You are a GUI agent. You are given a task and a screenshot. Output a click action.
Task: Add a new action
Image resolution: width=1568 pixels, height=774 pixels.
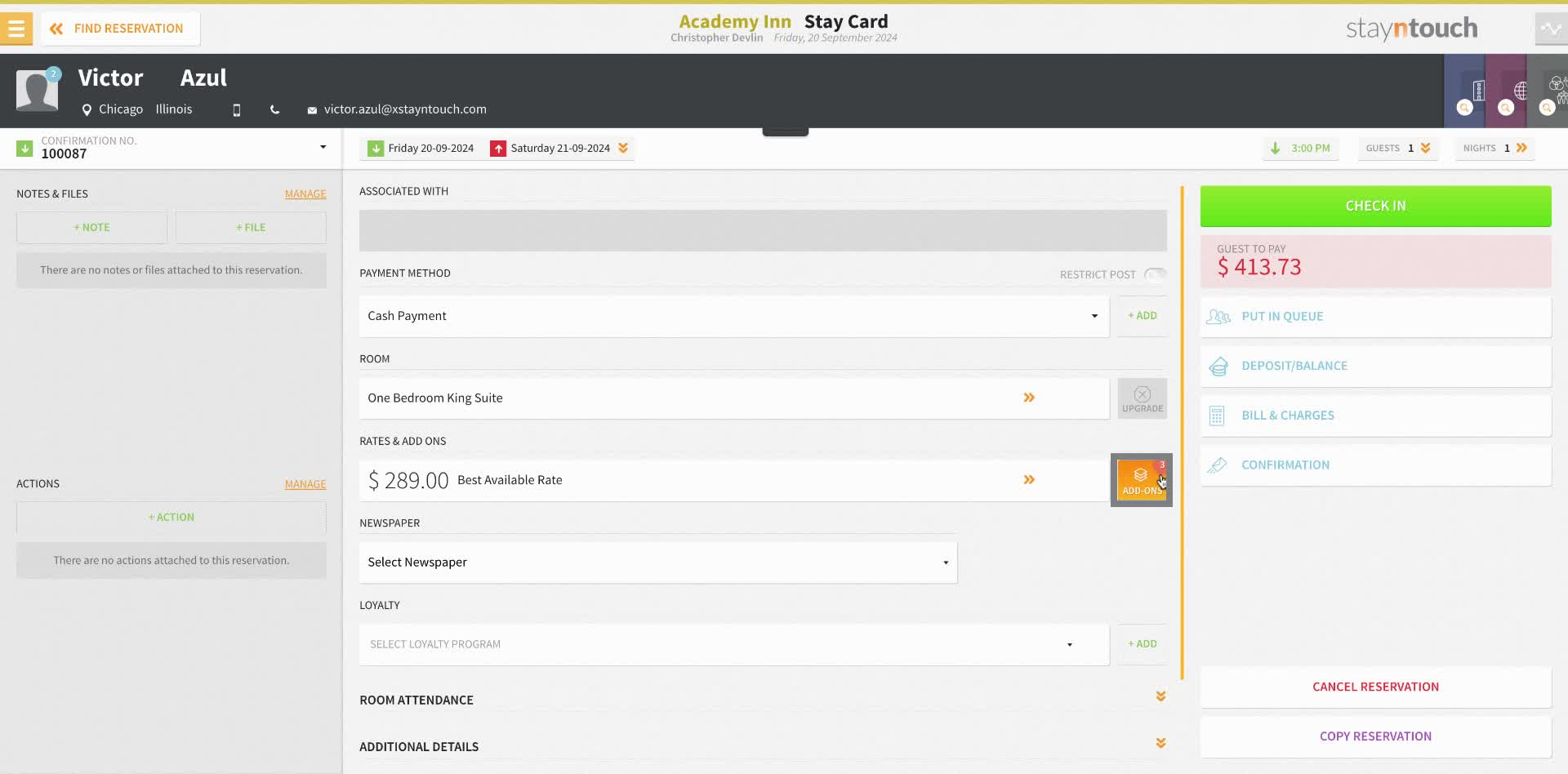click(171, 518)
